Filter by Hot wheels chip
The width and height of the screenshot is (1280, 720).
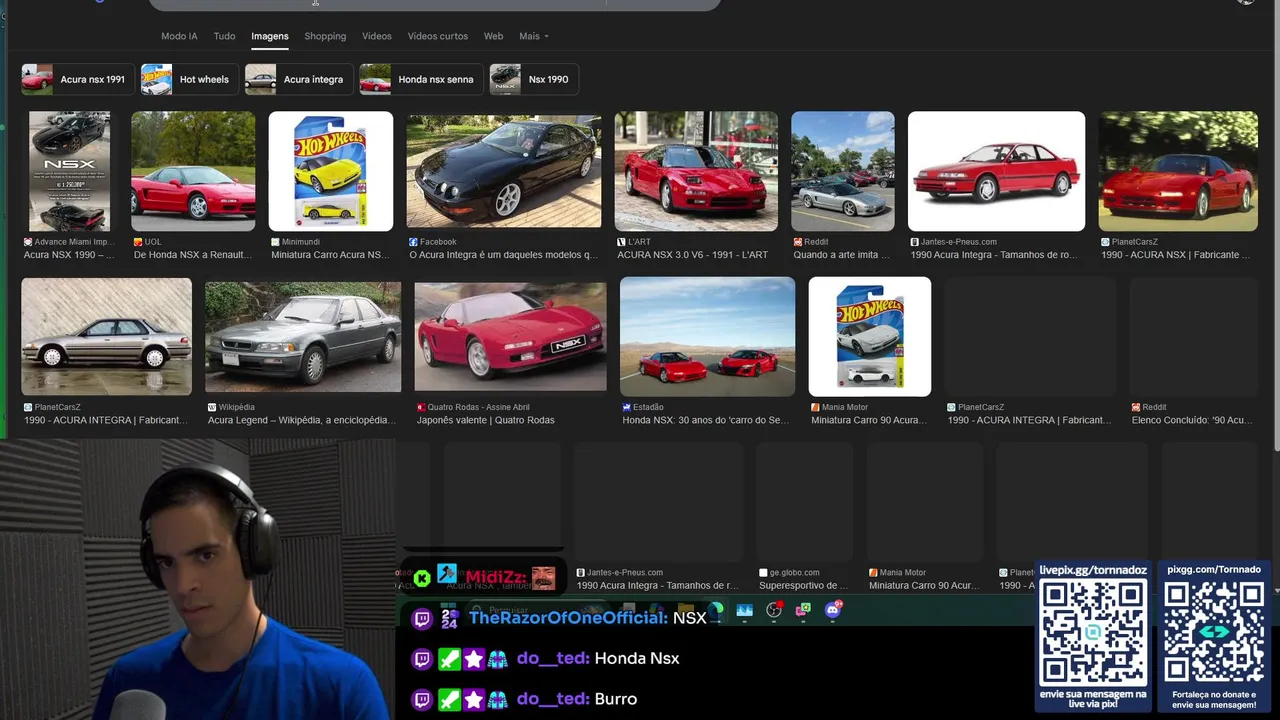(188, 79)
